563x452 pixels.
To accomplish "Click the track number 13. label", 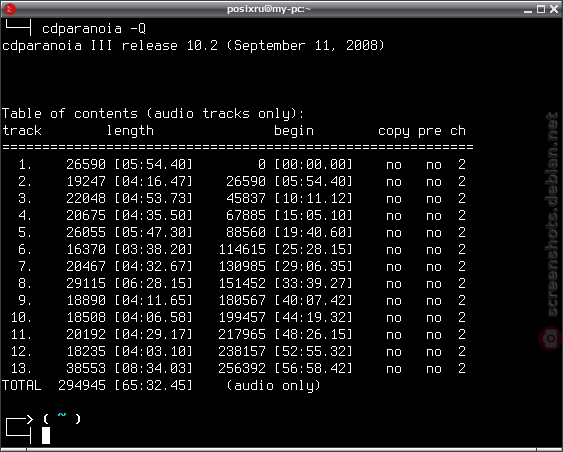I will point(21,368).
